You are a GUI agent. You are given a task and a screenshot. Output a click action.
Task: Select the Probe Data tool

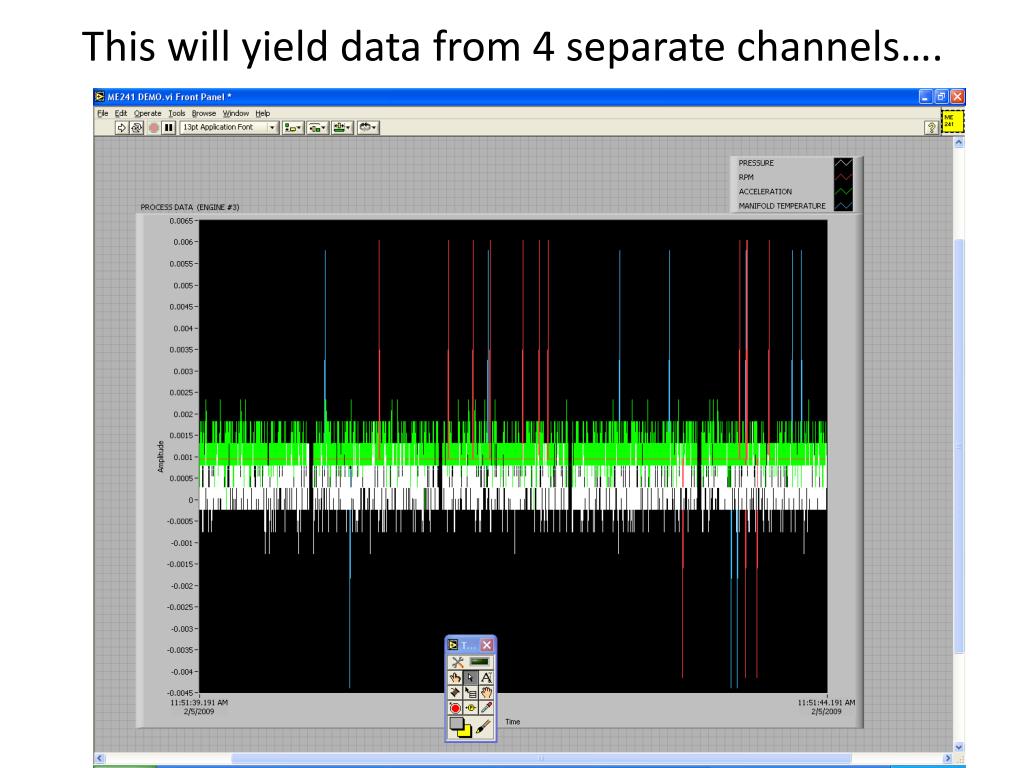pyautogui.click(x=470, y=708)
